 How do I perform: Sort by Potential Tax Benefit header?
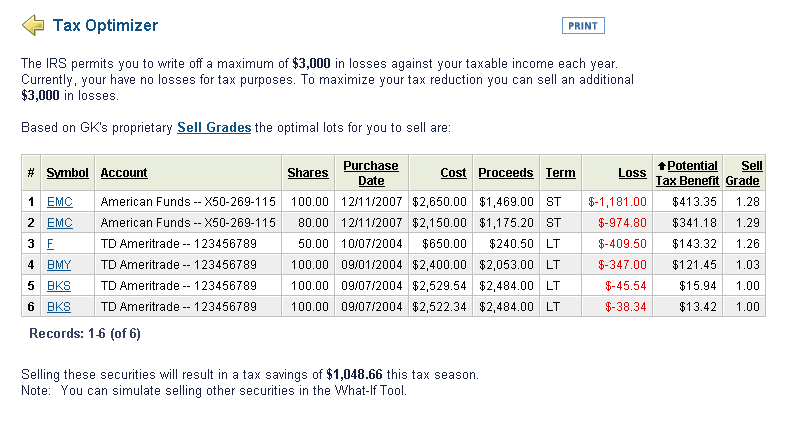click(x=688, y=173)
